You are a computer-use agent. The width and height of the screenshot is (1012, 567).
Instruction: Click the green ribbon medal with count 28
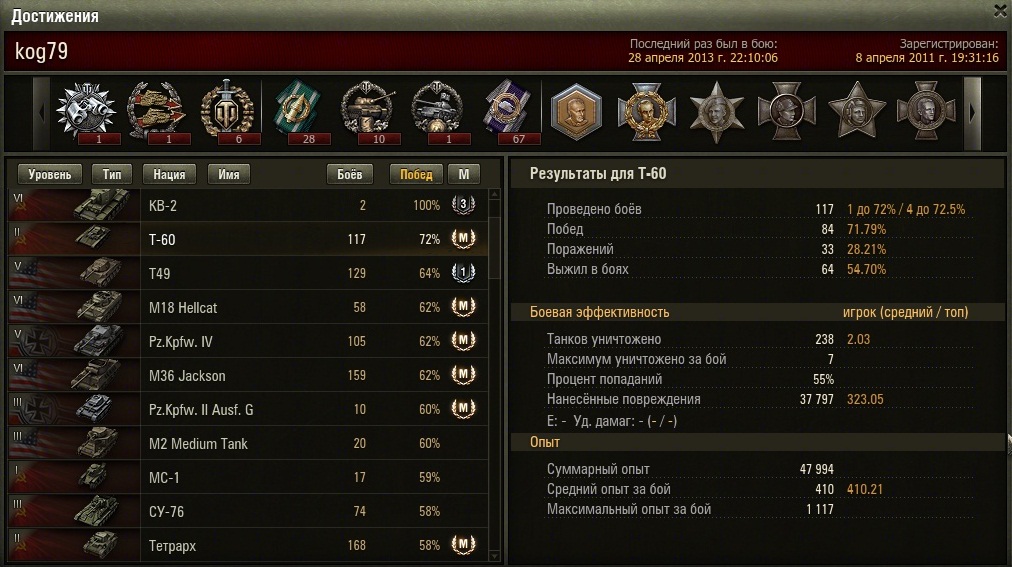(x=298, y=112)
